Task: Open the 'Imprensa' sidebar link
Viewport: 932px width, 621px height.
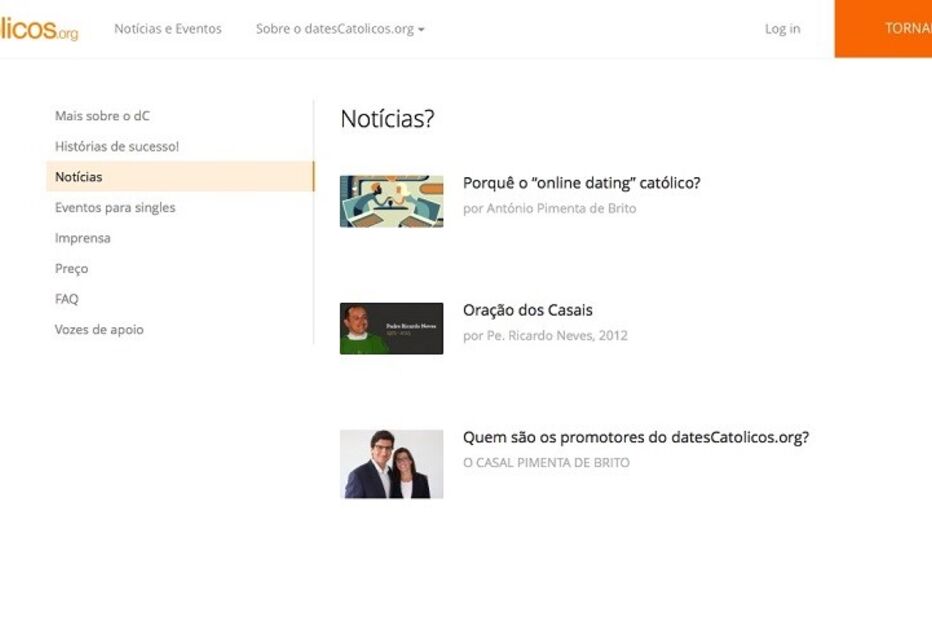Action: [83, 238]
